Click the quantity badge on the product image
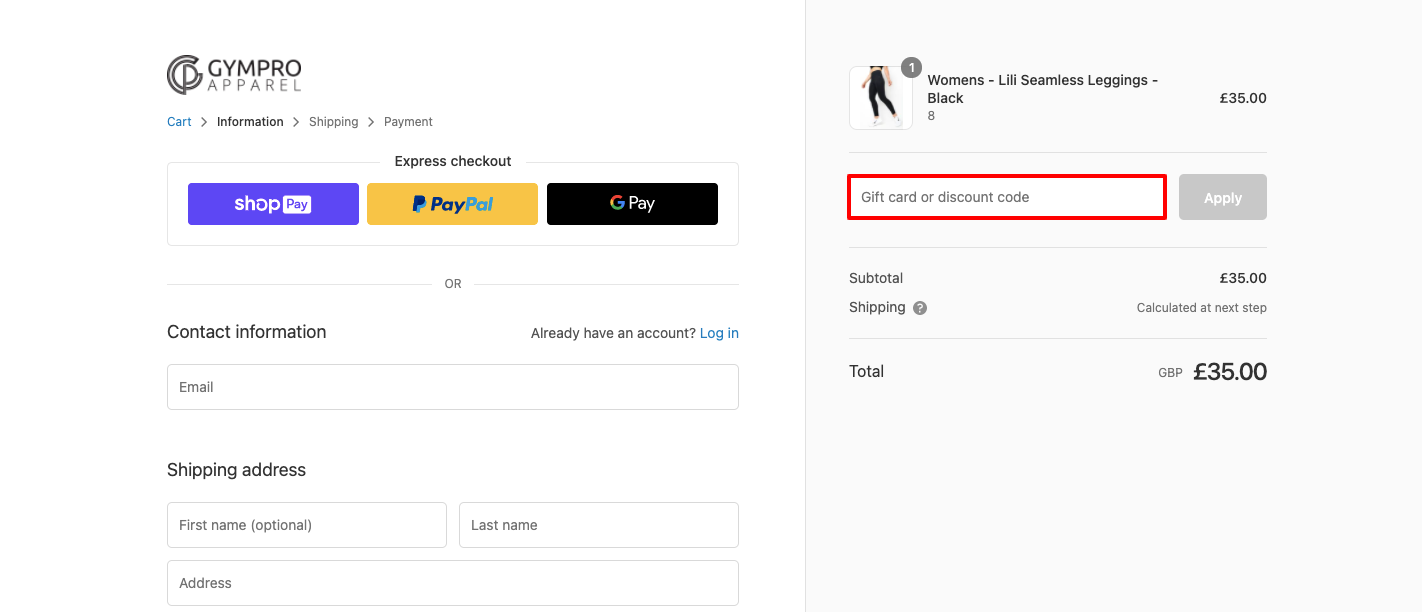The height and width of the screenshot is (612, 1422). coord(911,67)
